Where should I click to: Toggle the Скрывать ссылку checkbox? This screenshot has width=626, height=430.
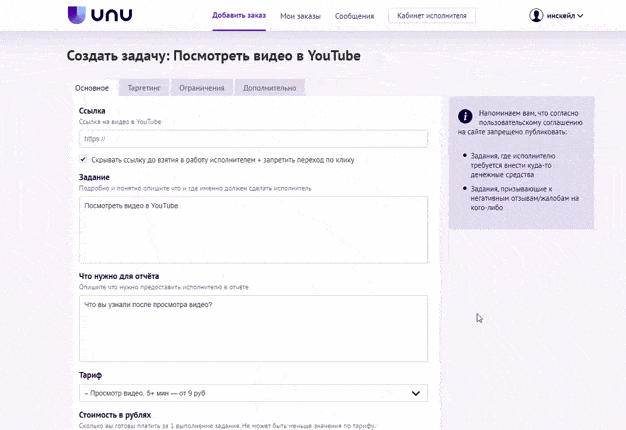(83, 159)
